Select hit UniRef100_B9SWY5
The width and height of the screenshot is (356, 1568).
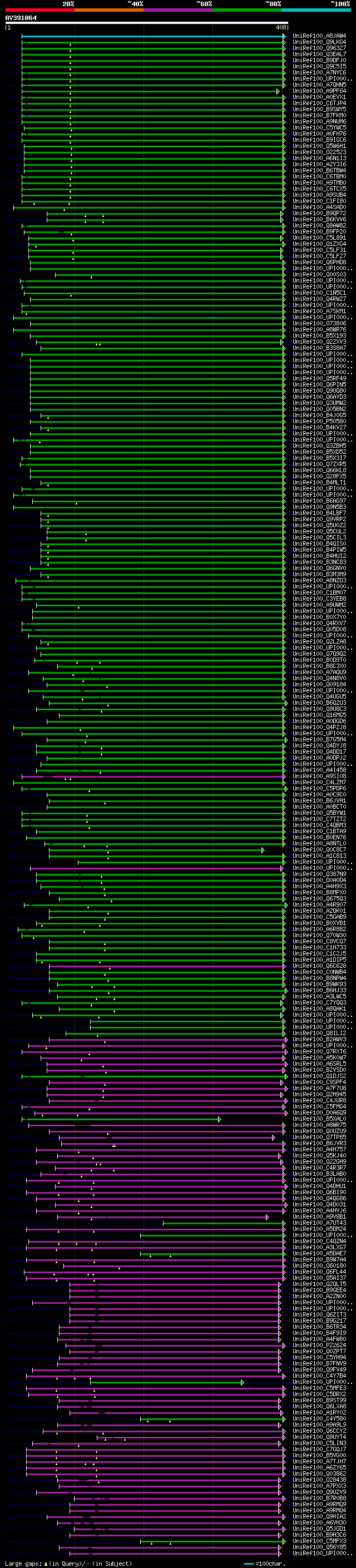point(319,110)
